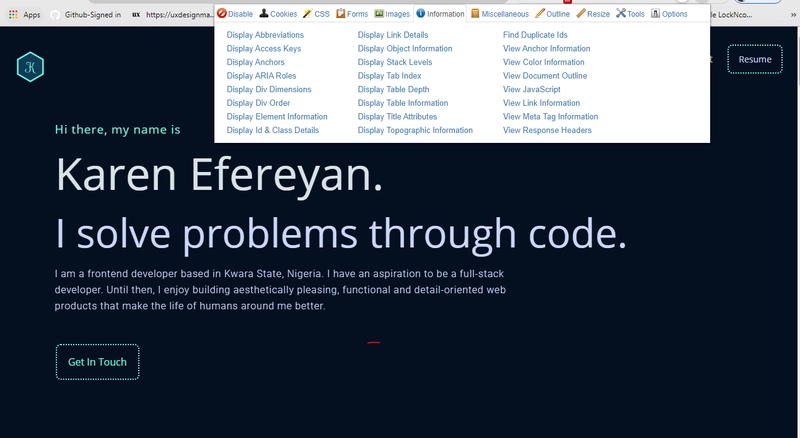Select Display Object Information
The height and width of the screenshot is (438, 800).
pos(405,48)
